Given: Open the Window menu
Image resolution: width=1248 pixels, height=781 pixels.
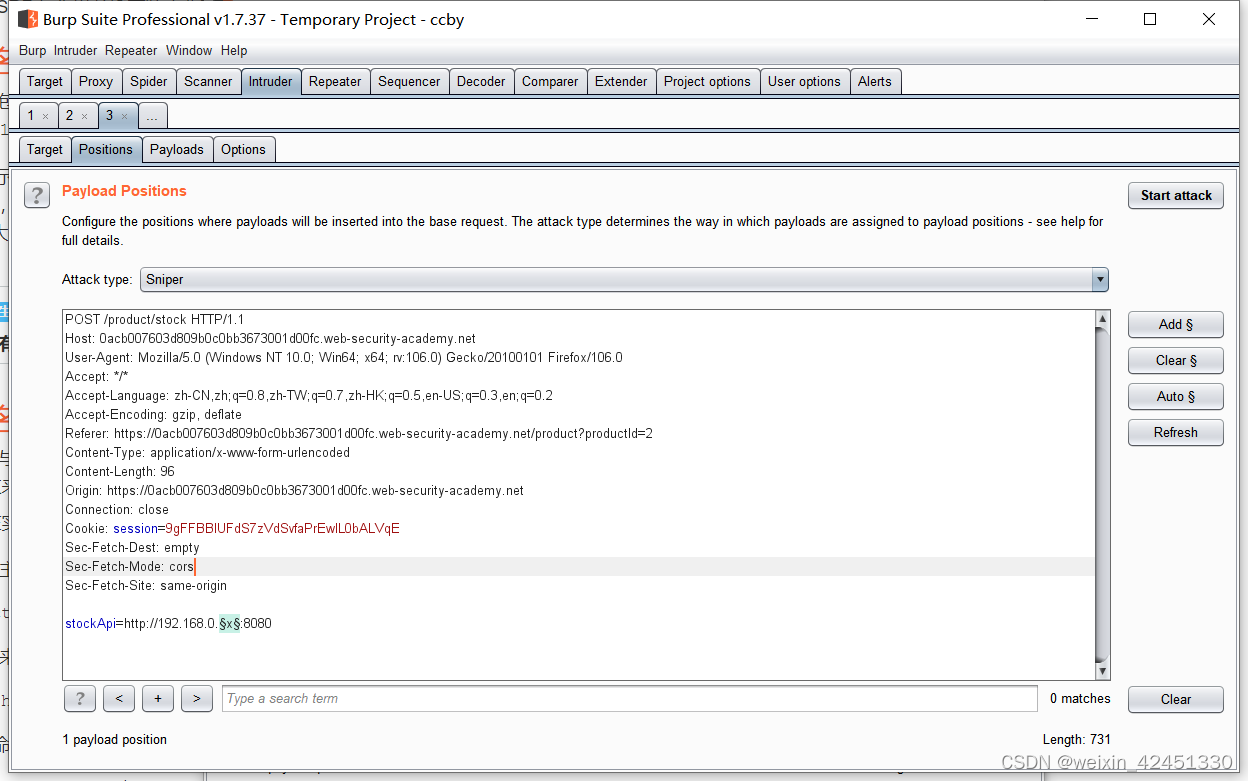Looking at the screenshot, I should coord(189,51).
